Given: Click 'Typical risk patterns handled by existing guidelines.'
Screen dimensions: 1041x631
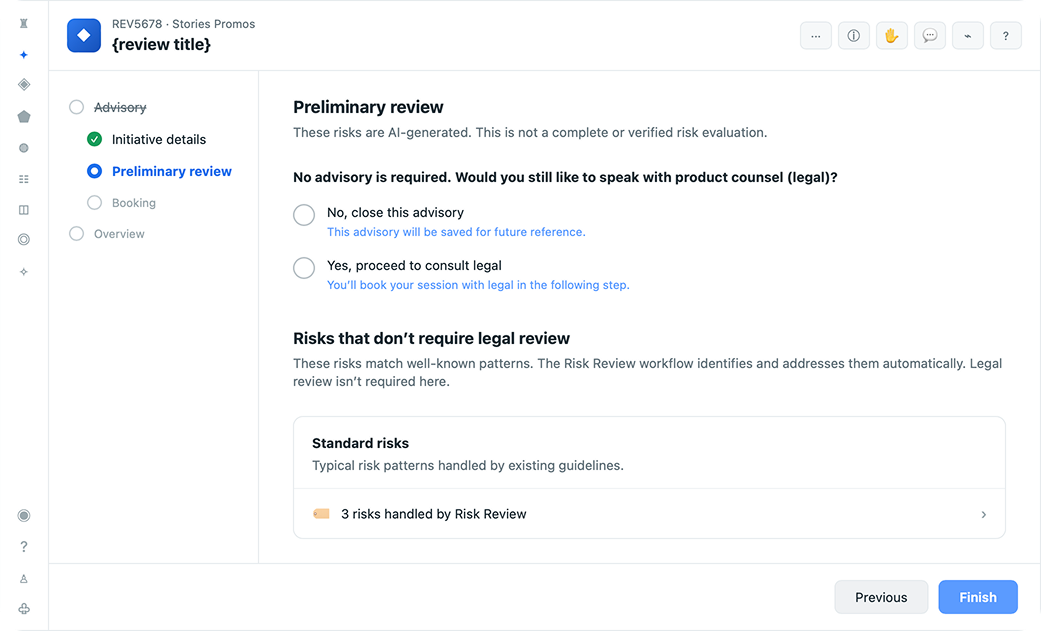Looking at the screenshot, I should point(468,466).
